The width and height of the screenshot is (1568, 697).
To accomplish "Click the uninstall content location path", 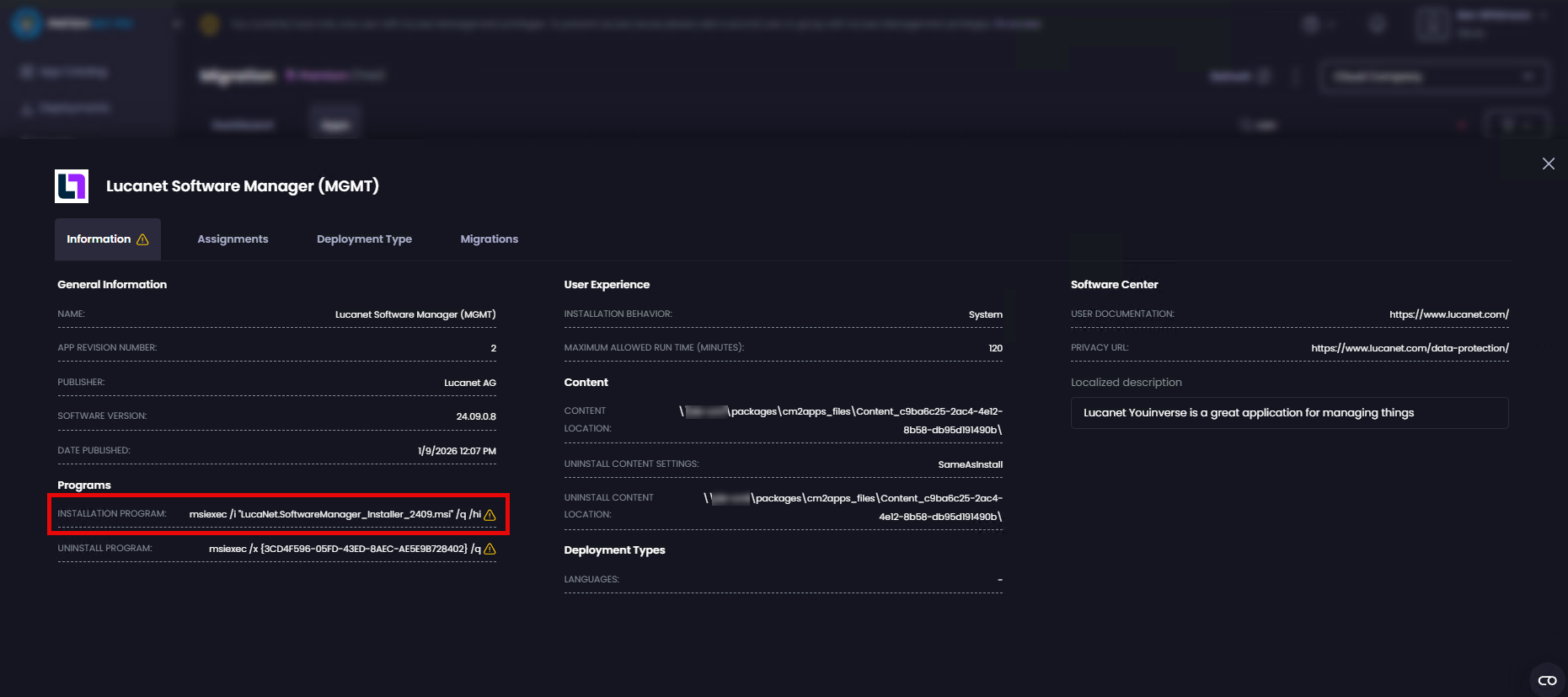I will pos(853,507).
